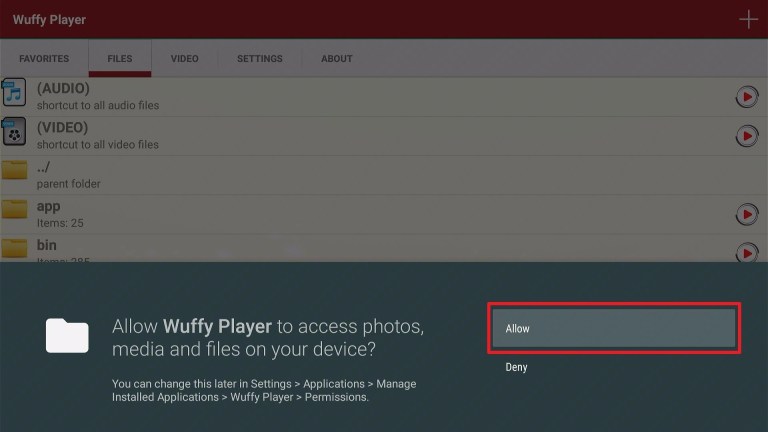
Task: Click the '../' folder name
Action: click(43, 167)
